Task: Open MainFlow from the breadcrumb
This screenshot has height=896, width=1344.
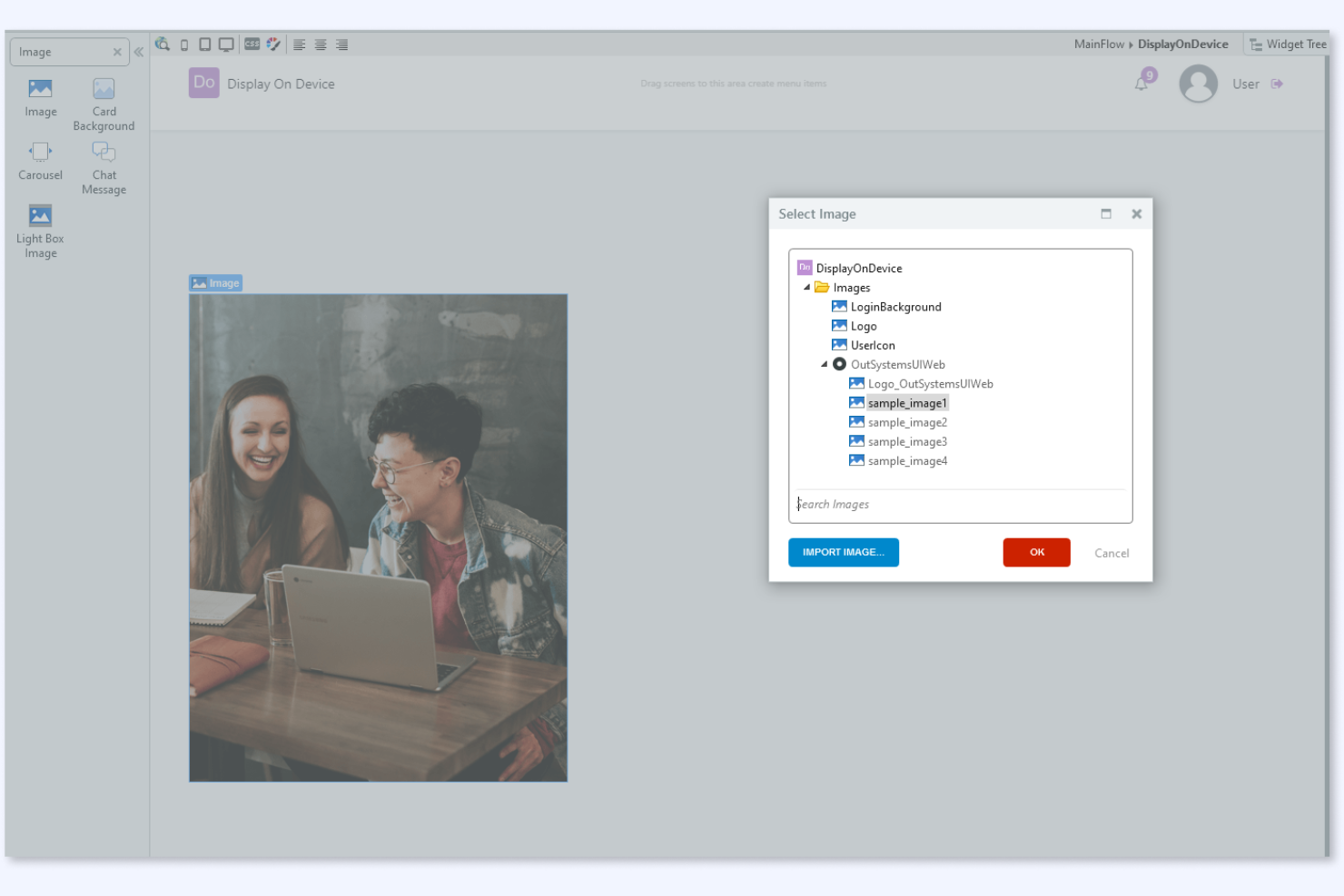Action: [1099, 44]
